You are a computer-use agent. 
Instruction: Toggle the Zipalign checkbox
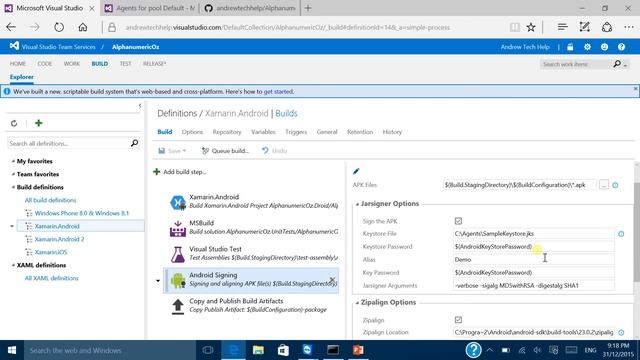(x=458, y=320)
